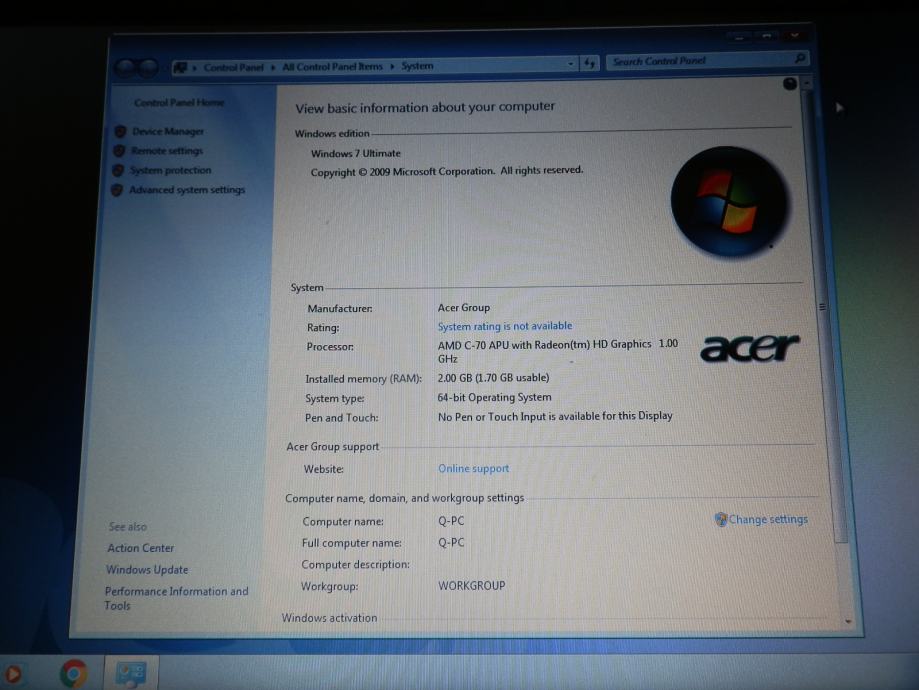Click the refresh button beside address bar
The width and height of the screenshot is (919, 690).
coord(590,63)
